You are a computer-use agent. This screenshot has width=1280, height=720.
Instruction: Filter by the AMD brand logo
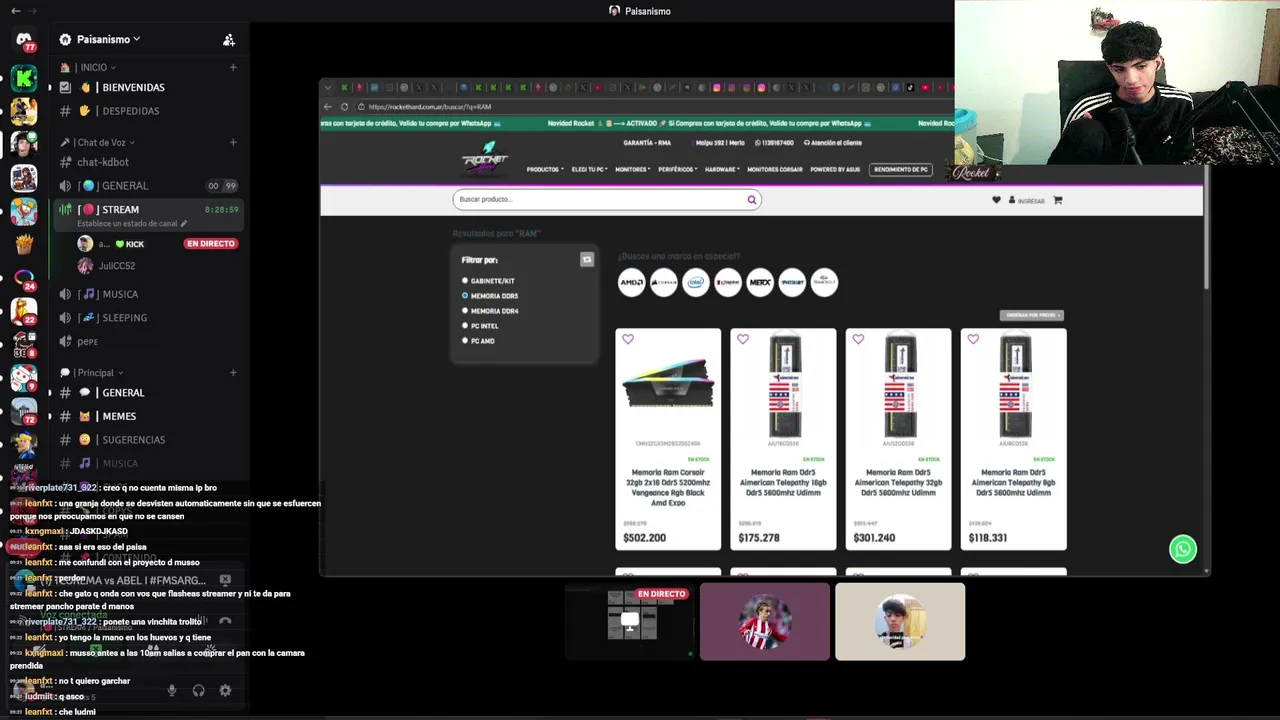[x=632, y=282]
